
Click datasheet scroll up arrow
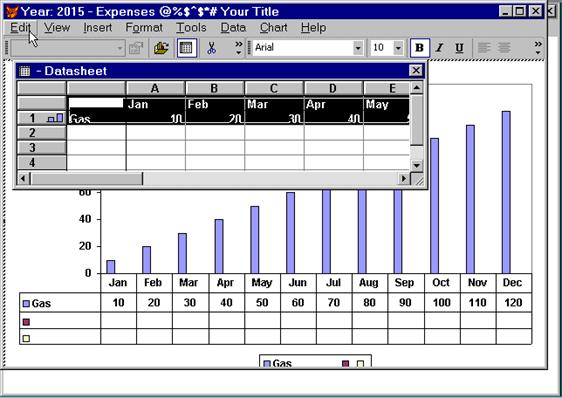pyautogui.click(x=416, y=87)
